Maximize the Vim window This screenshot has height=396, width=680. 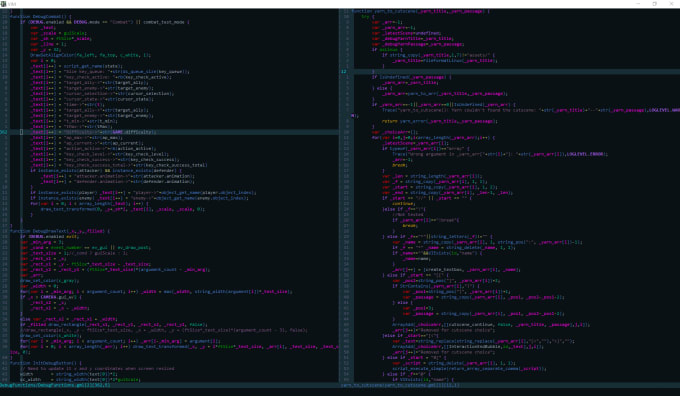coord(654,4)
